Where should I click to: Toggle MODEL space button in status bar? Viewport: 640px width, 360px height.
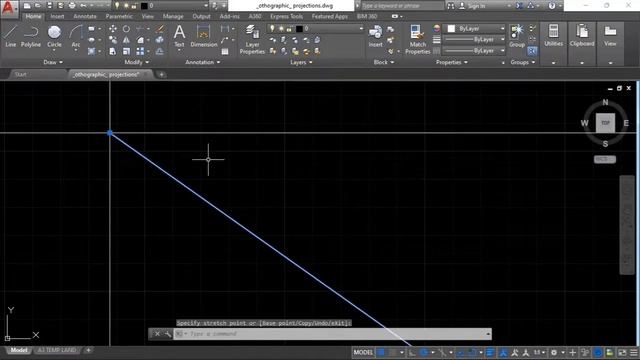point(363,352)
